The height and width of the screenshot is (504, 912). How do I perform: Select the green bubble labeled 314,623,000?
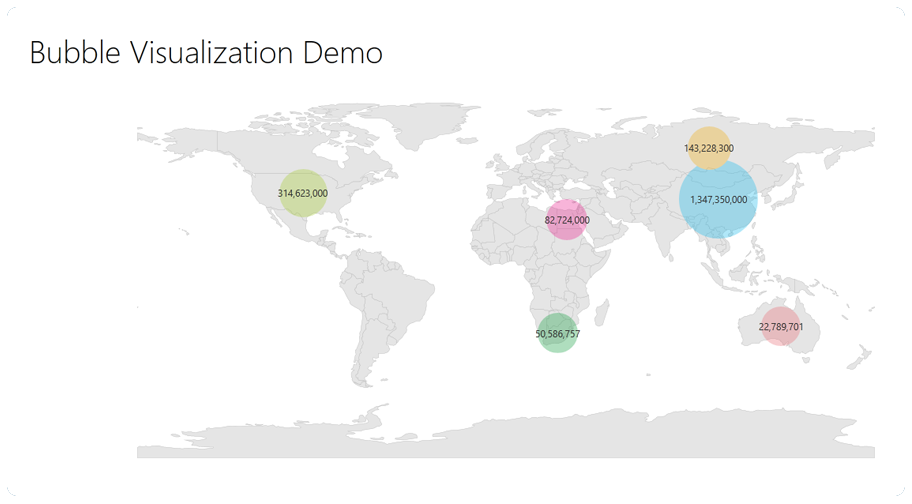302,193
